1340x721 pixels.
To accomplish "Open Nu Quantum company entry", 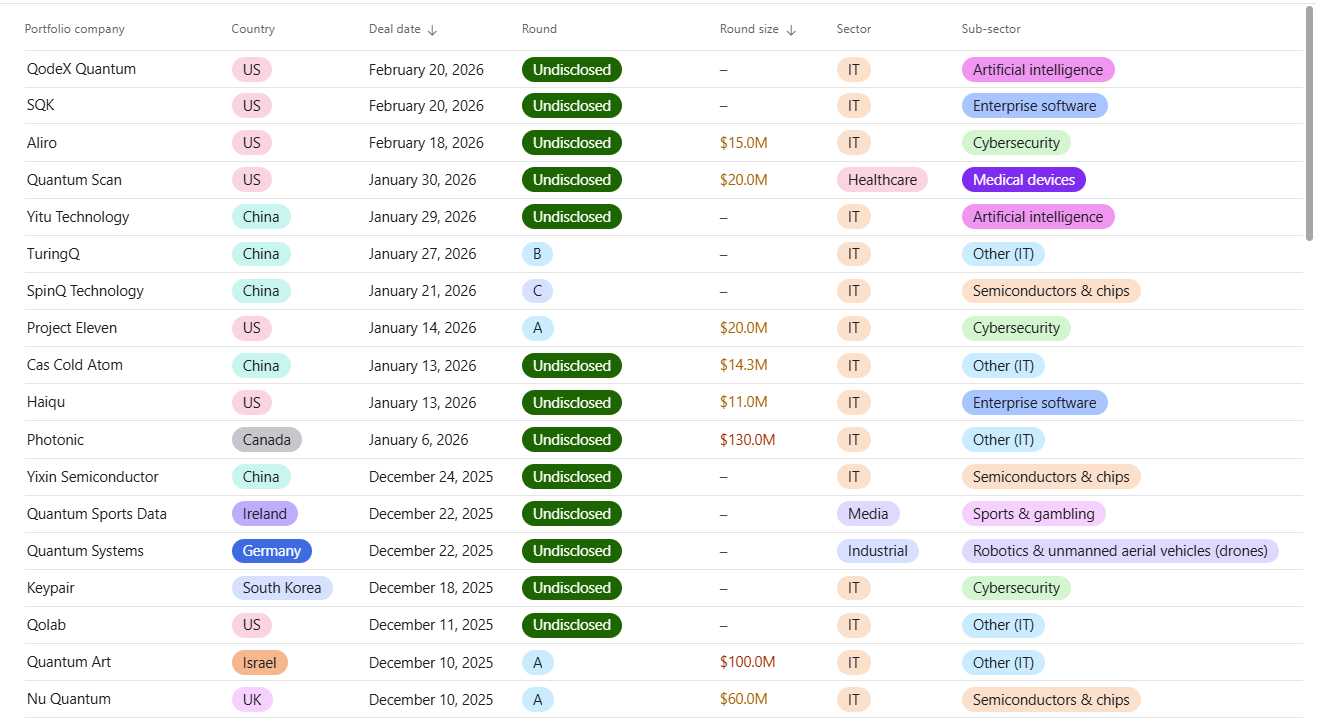I will 69,699.
